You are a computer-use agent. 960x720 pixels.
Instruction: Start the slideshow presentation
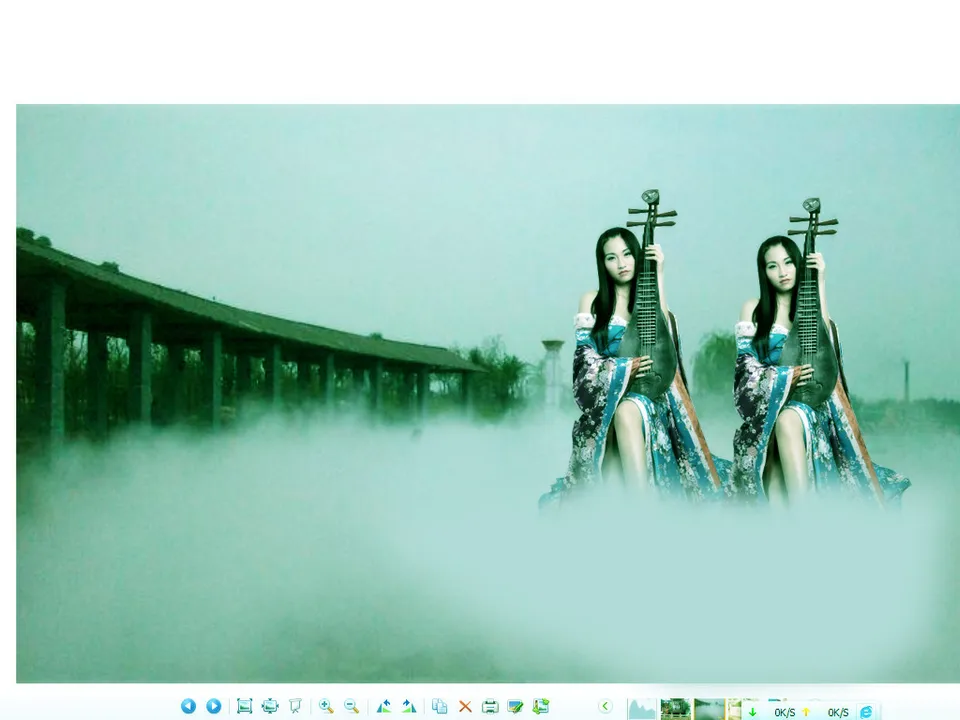coord(295,706)
